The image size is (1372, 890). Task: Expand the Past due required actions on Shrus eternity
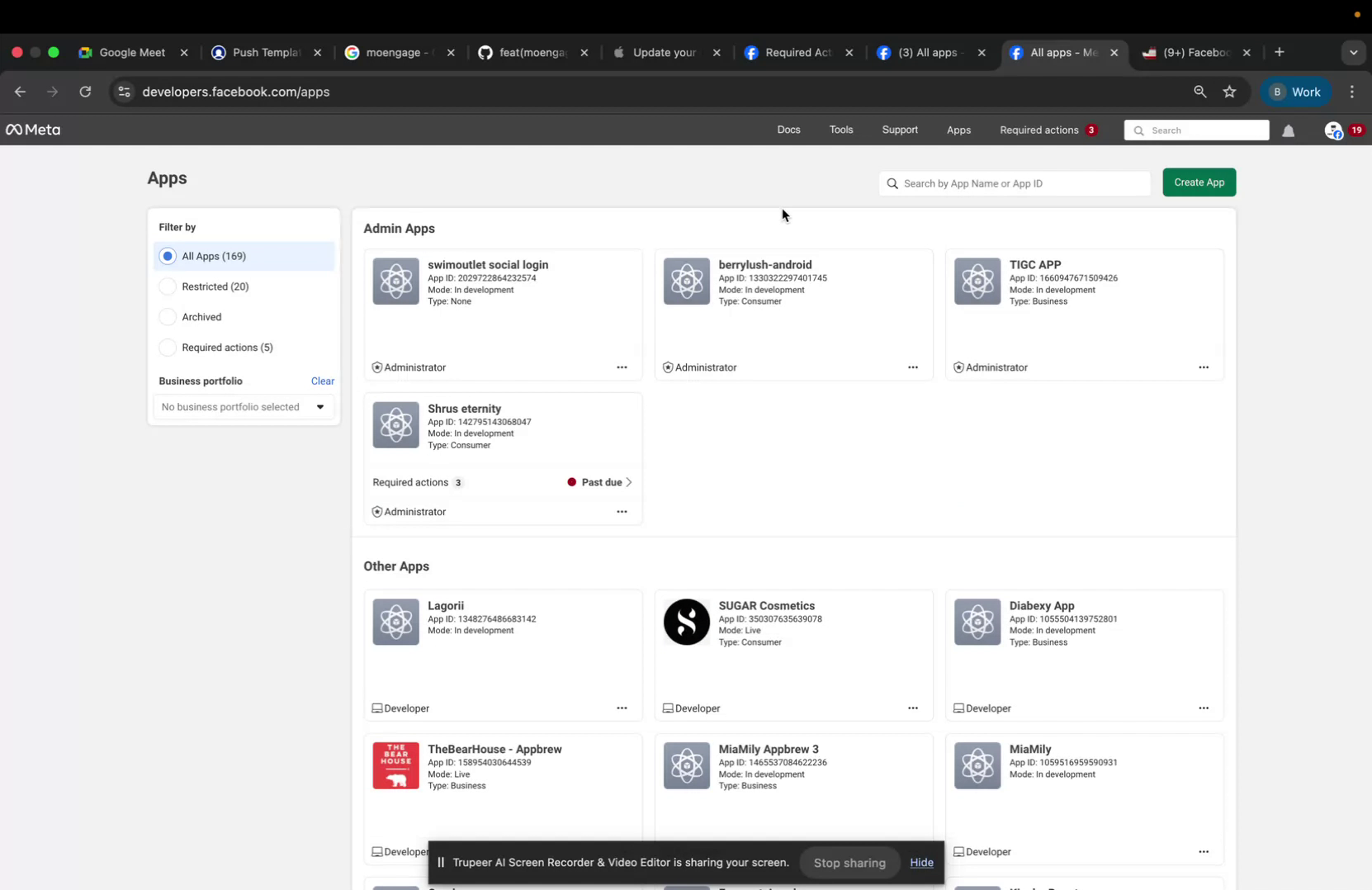coord(598,482)
